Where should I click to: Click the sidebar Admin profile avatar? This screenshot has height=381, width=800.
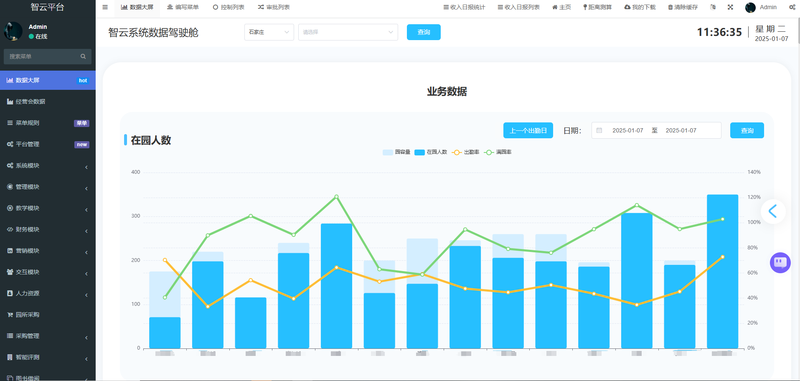(13, 31)
